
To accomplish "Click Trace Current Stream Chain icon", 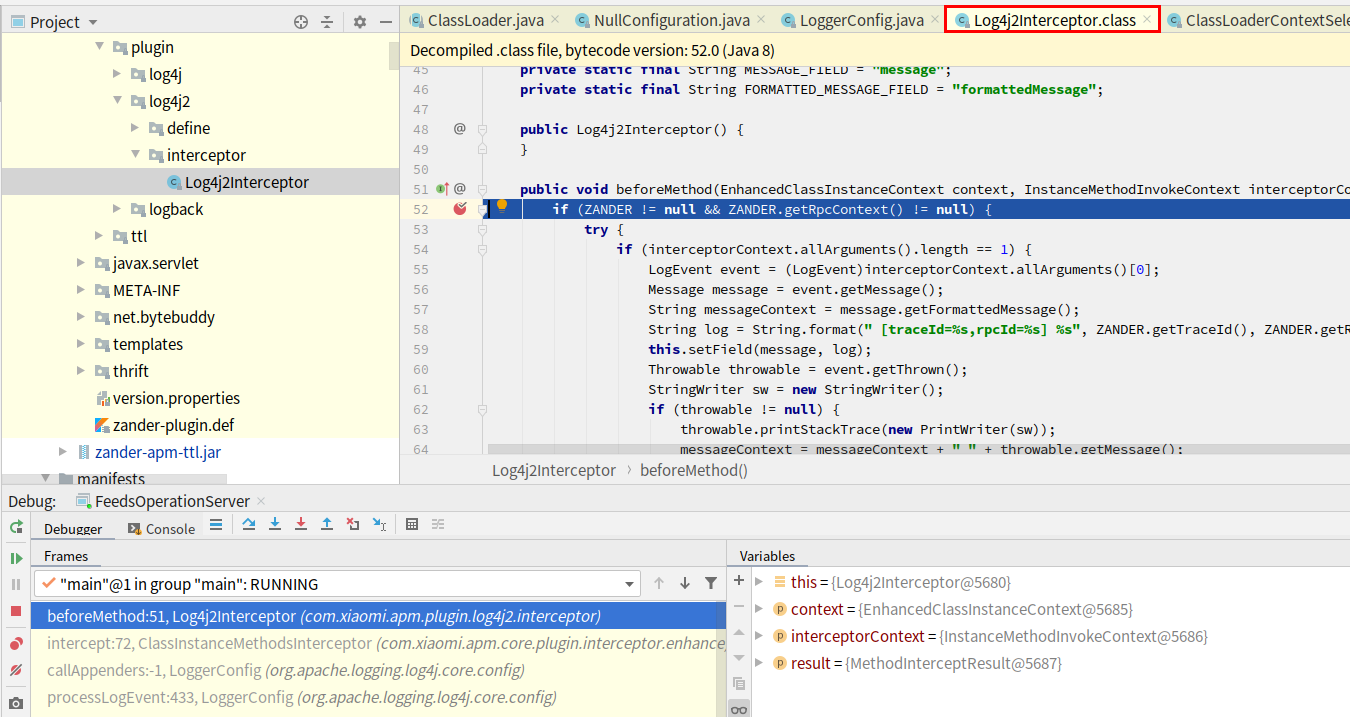I will (438, 524).
